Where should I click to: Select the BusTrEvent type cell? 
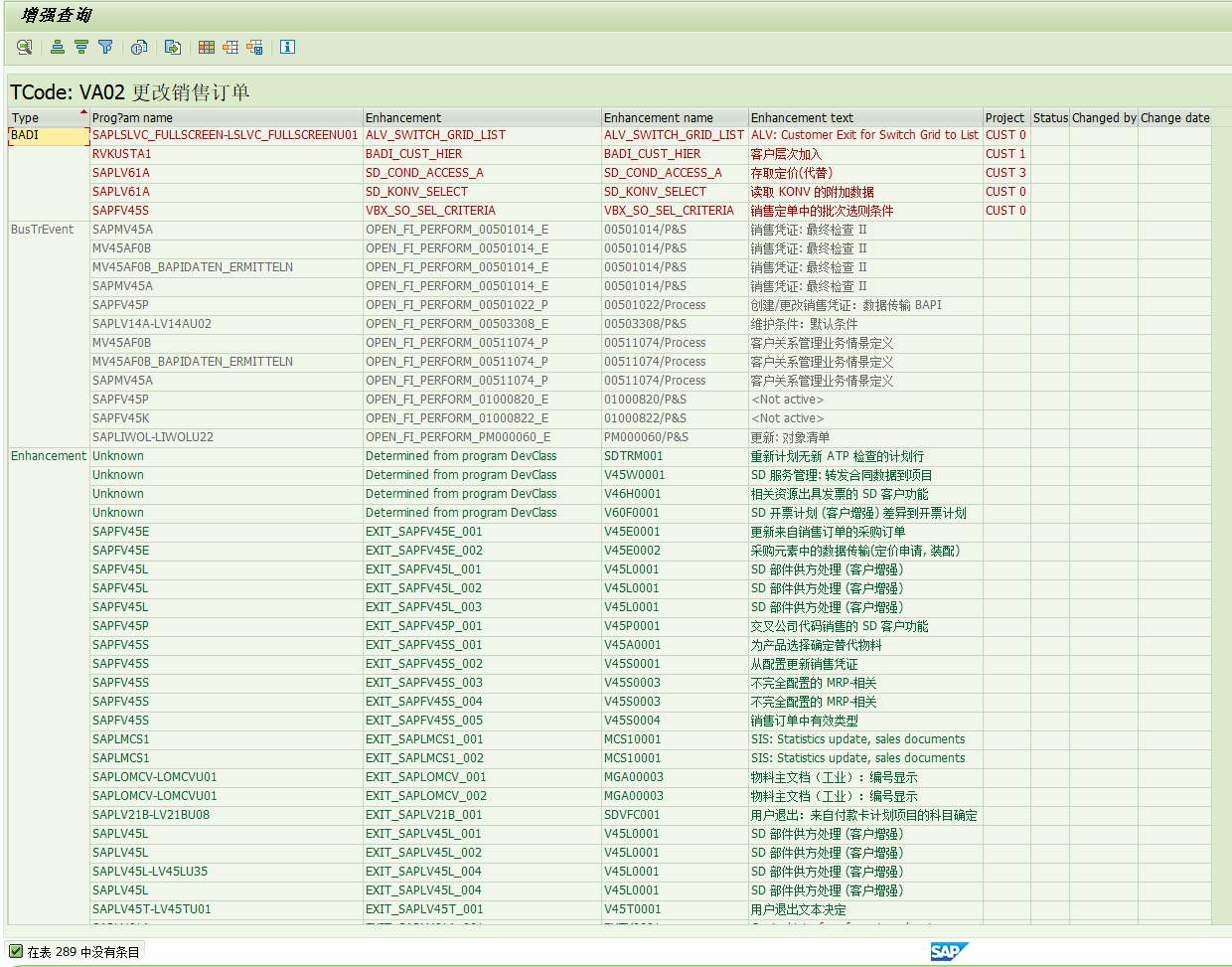click(49, 230)
